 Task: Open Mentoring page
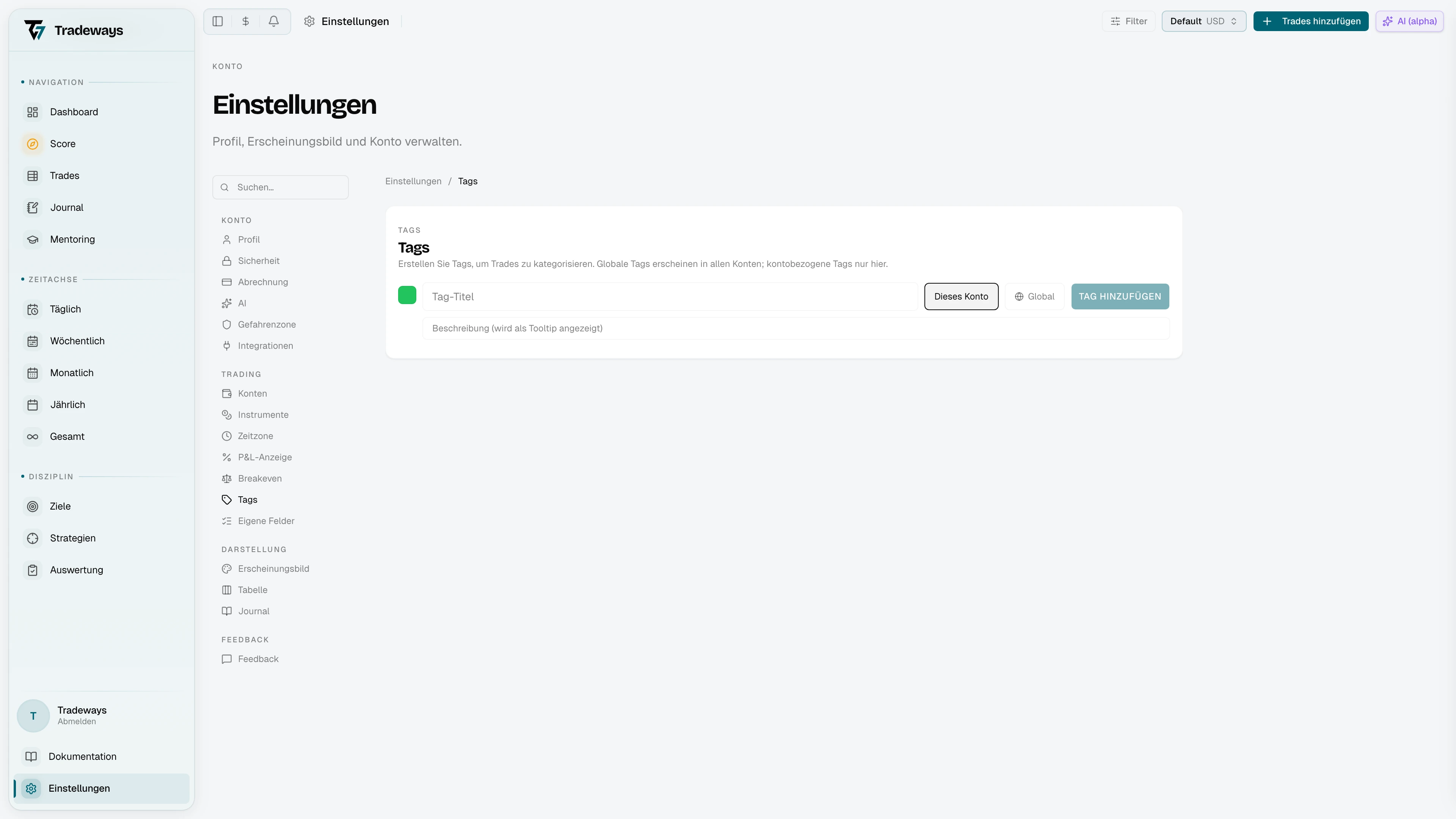102,239
